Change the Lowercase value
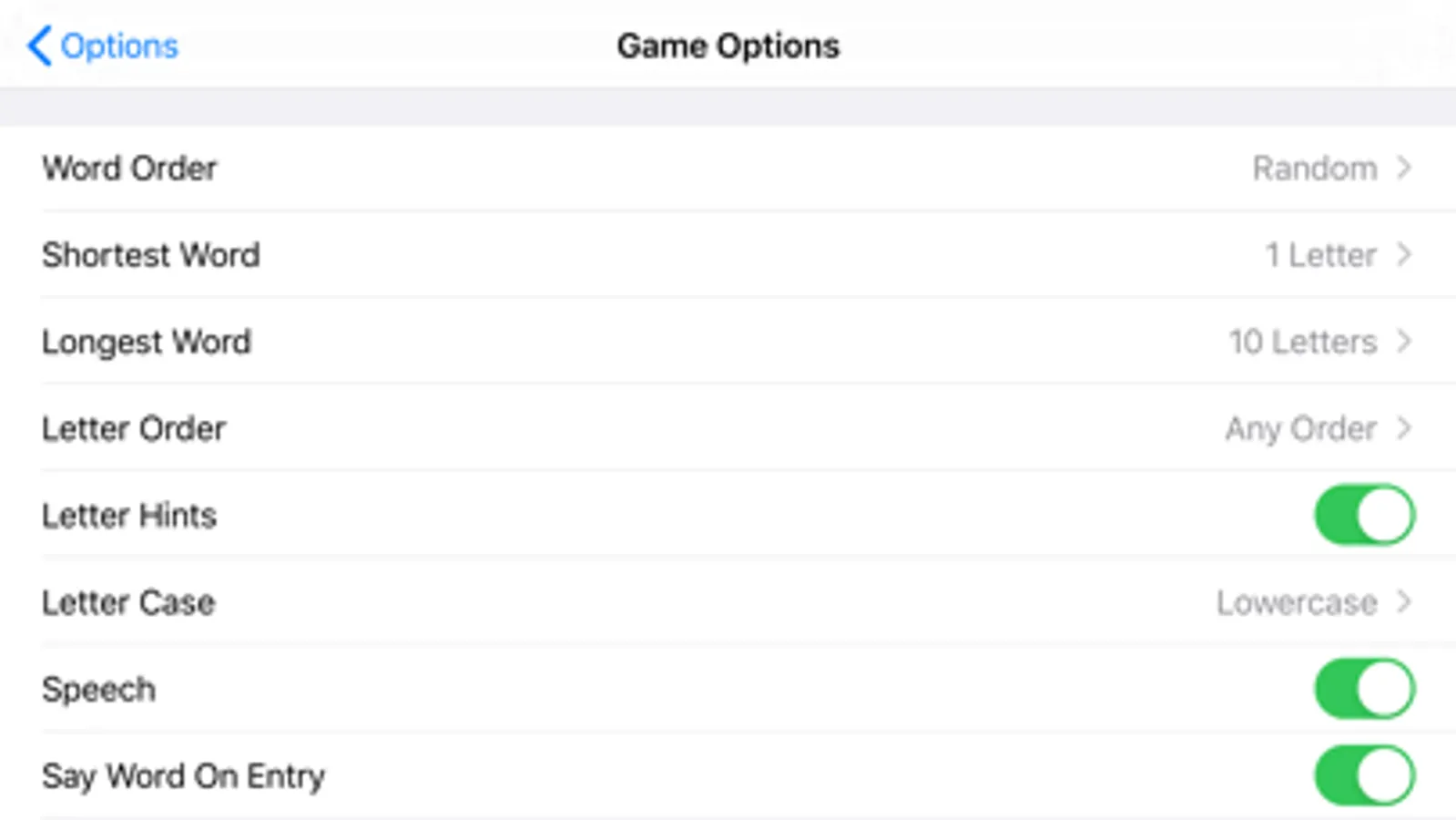This screenshot has width=1456, height=820. [x=1297, y=602]
